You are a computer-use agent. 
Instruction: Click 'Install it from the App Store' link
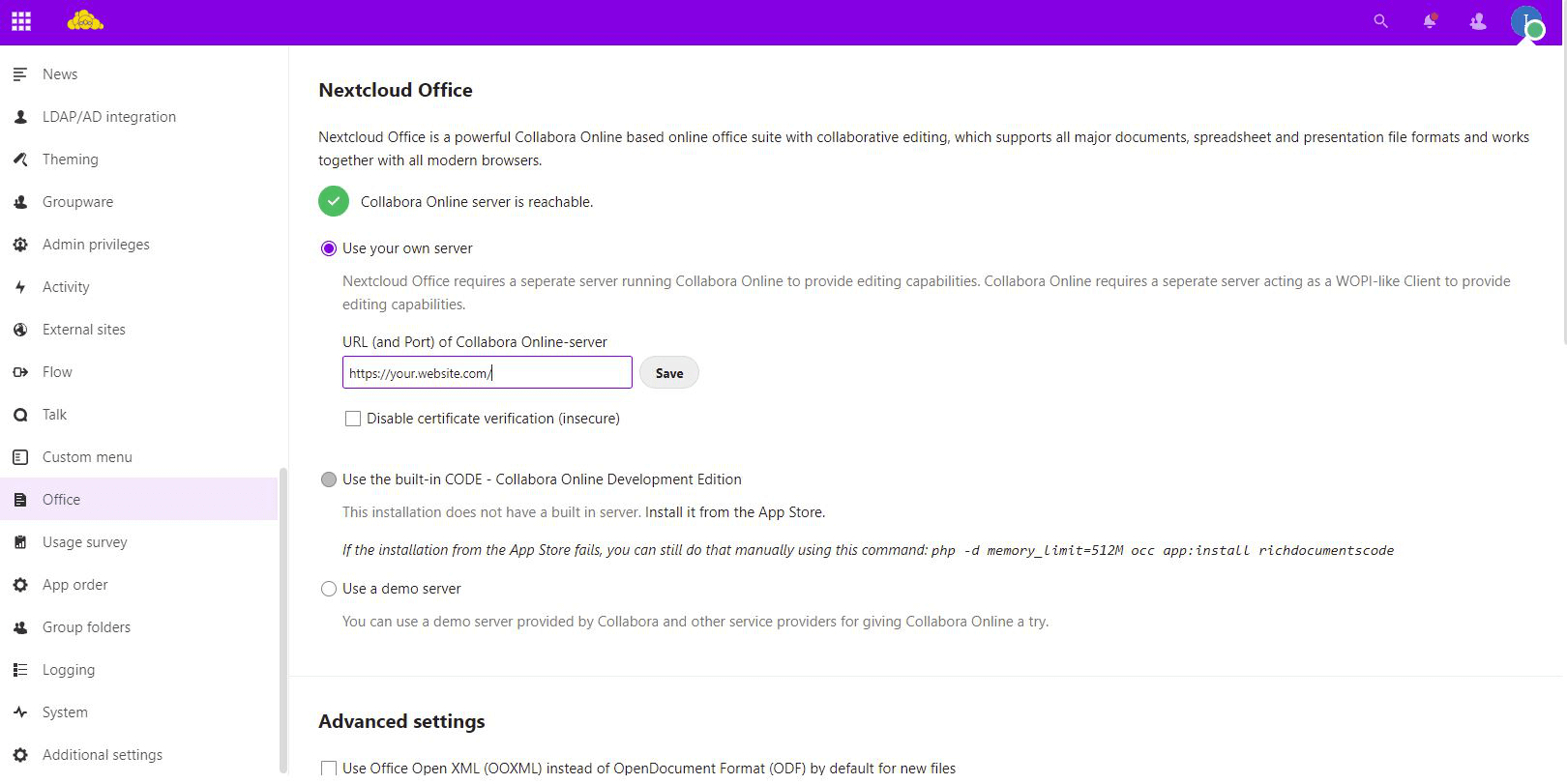[734, 512]
